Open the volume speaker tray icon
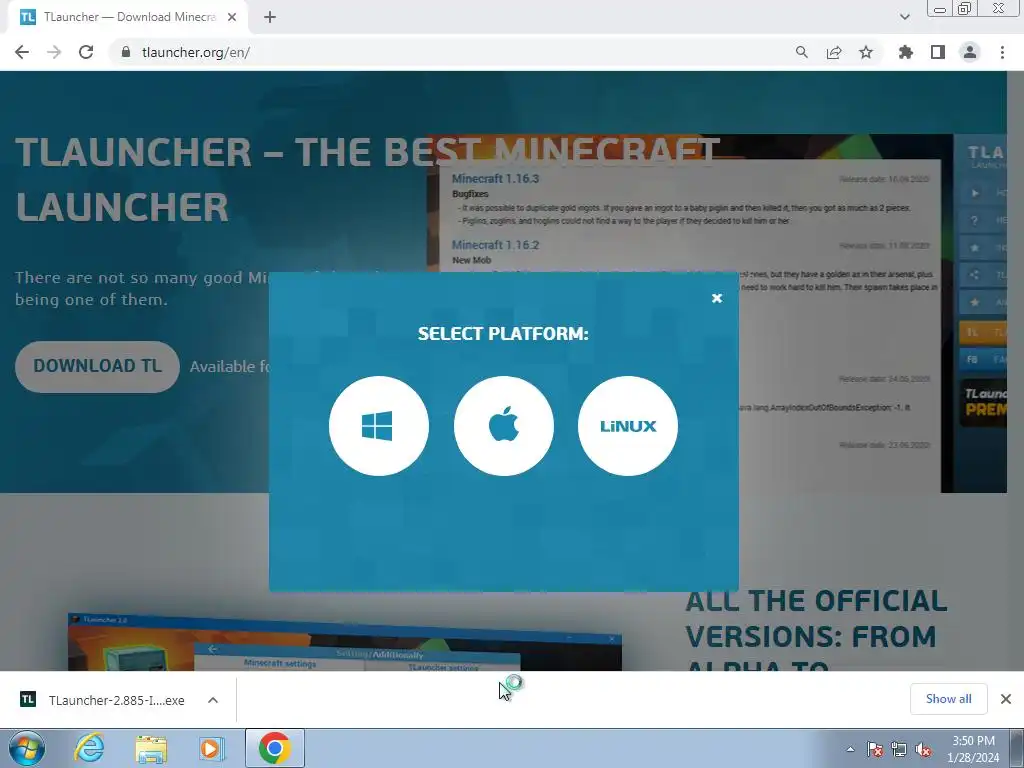 (x=923, y=749)
